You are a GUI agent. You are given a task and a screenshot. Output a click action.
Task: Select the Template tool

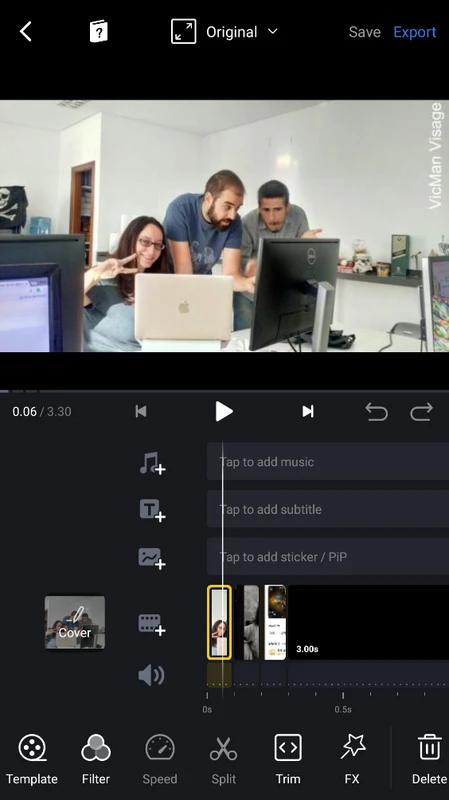pos(32,759)
